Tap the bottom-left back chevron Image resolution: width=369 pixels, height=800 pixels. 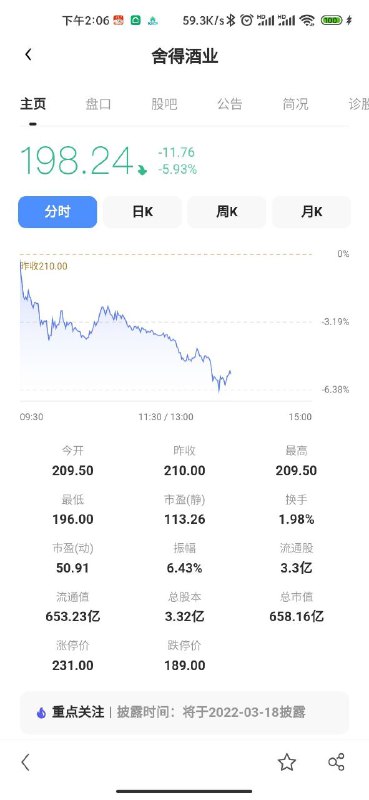click(26, 762)
